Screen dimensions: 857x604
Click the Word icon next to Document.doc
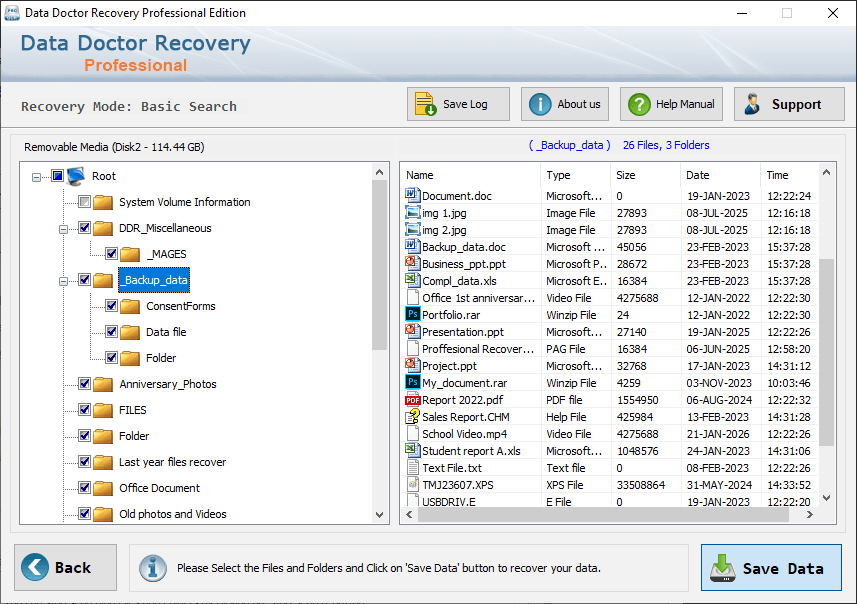pos(412,195)
